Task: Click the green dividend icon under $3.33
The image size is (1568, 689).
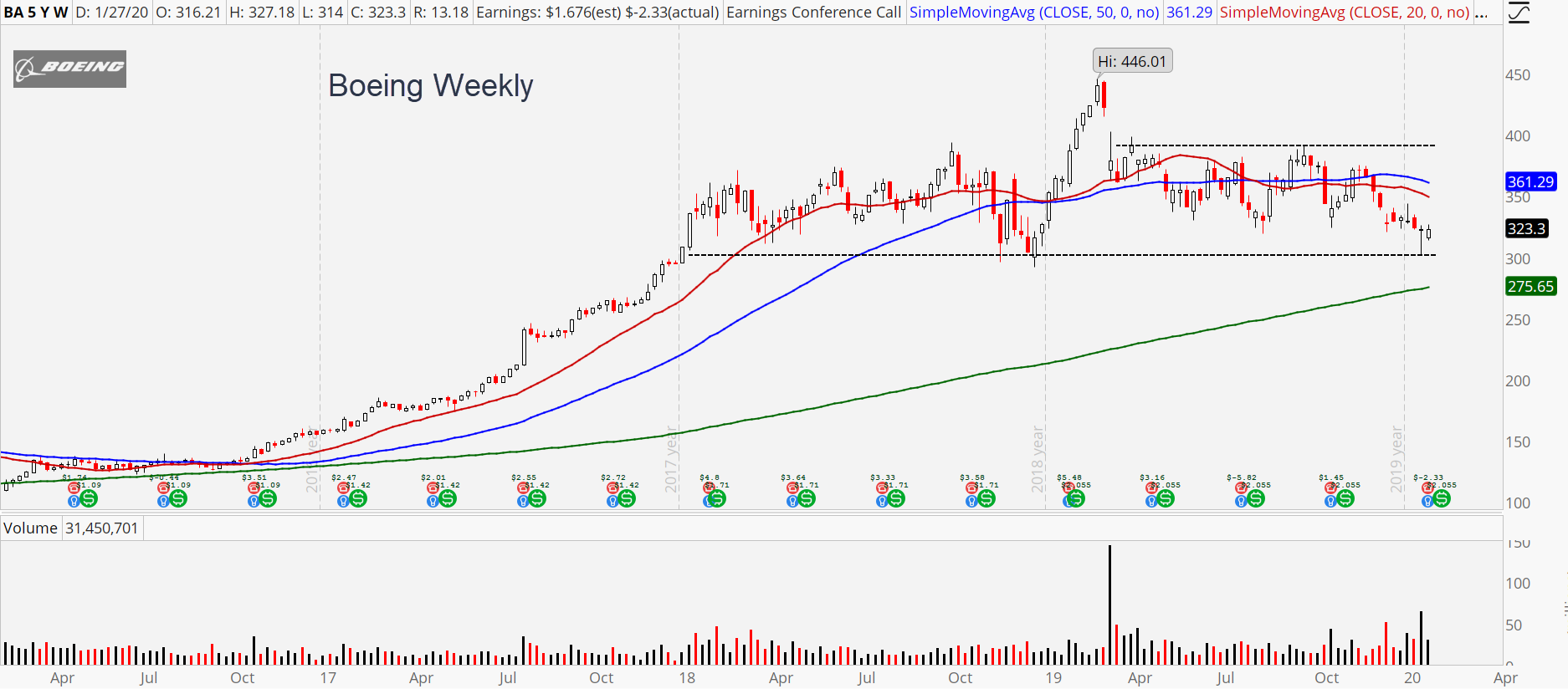Action: point(896,499)
